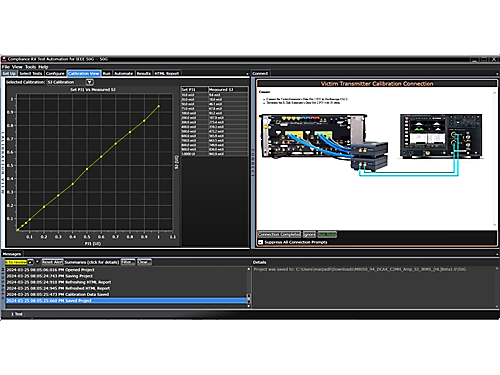The height and width of the screenshot is (375, 500).
Task: Go to the HTML Report tab
Action: [167, 73]
